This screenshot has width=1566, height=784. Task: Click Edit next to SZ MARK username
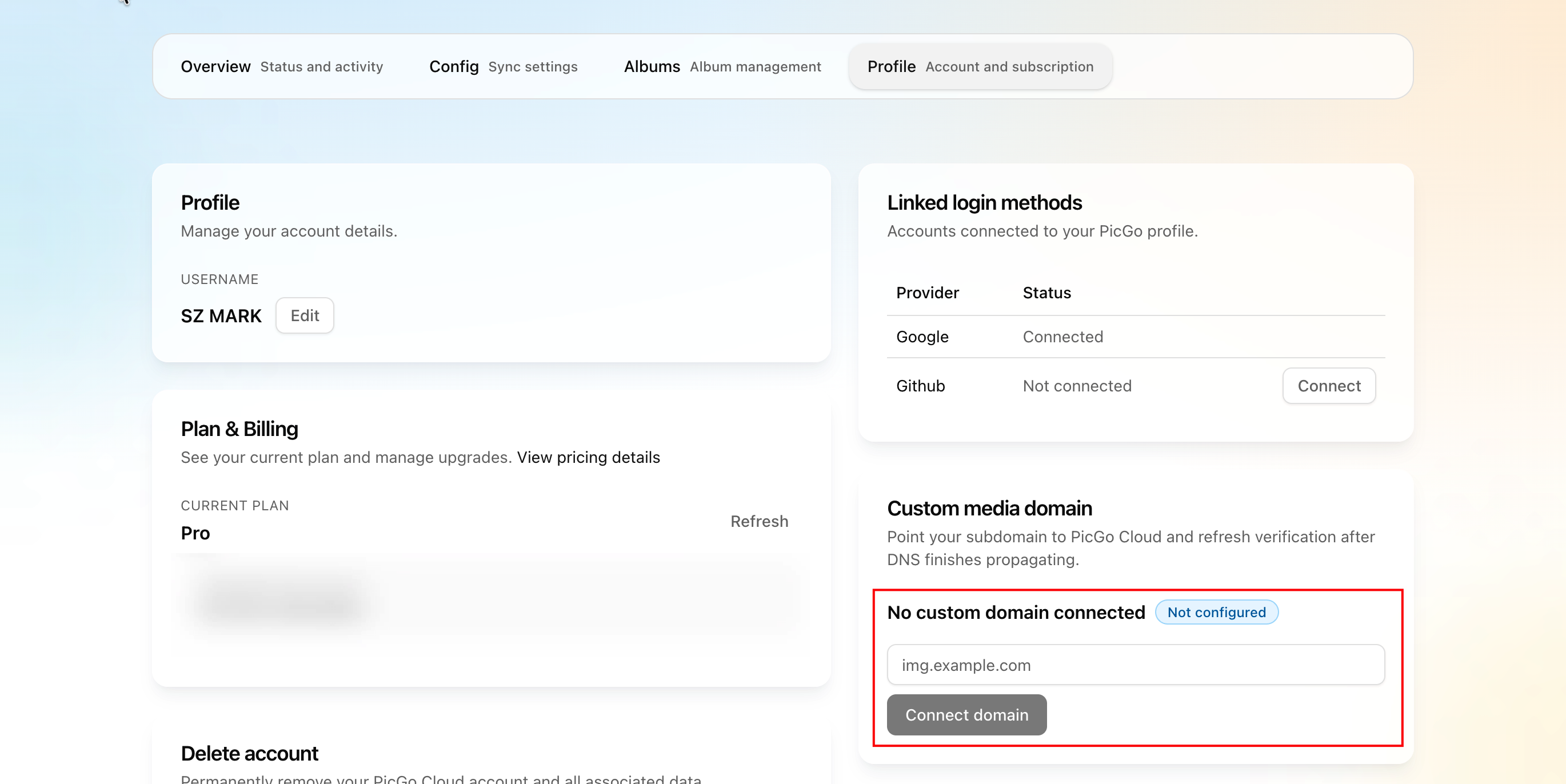[305, 315]
